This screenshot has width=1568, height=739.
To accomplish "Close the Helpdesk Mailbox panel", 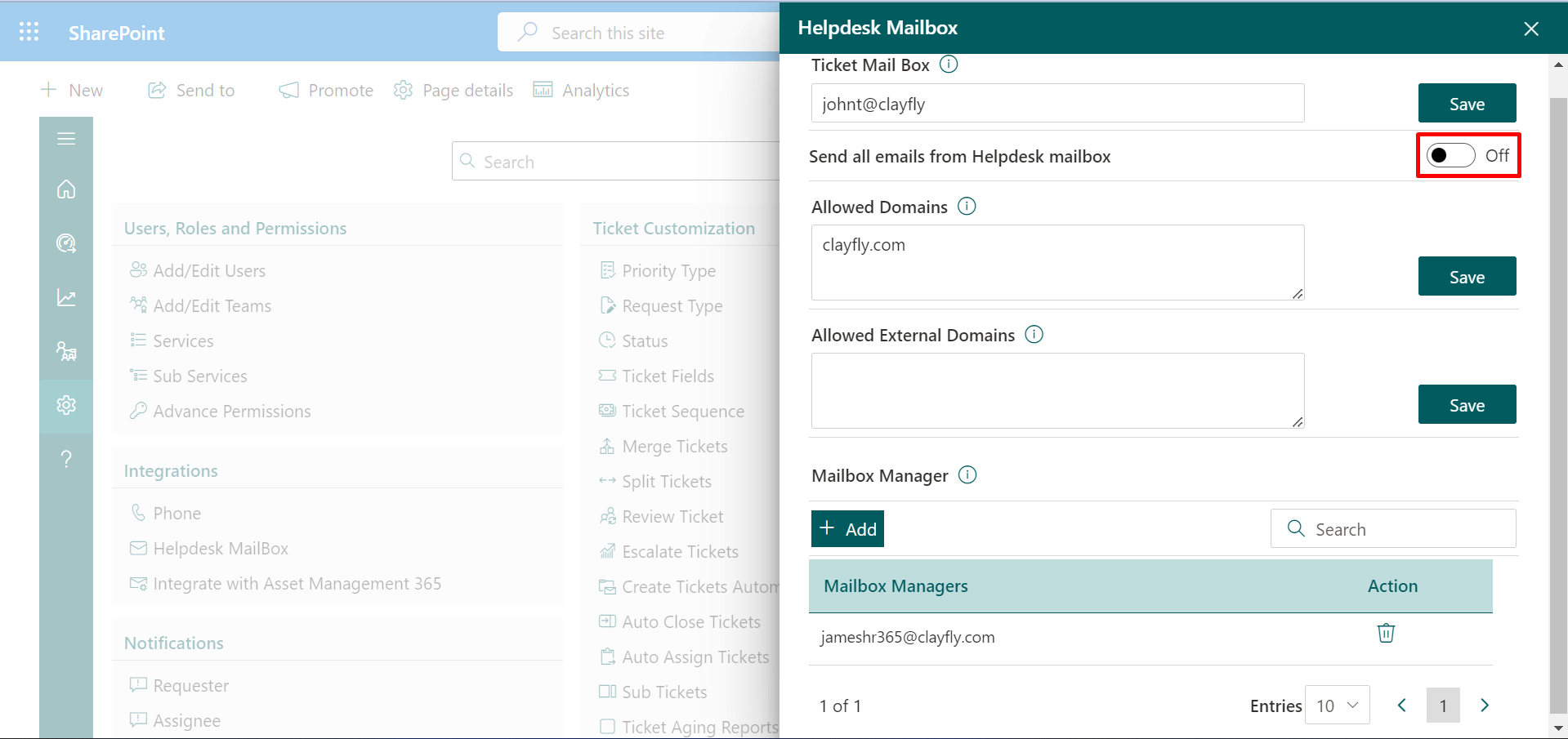I will [x=1531, y=29].
